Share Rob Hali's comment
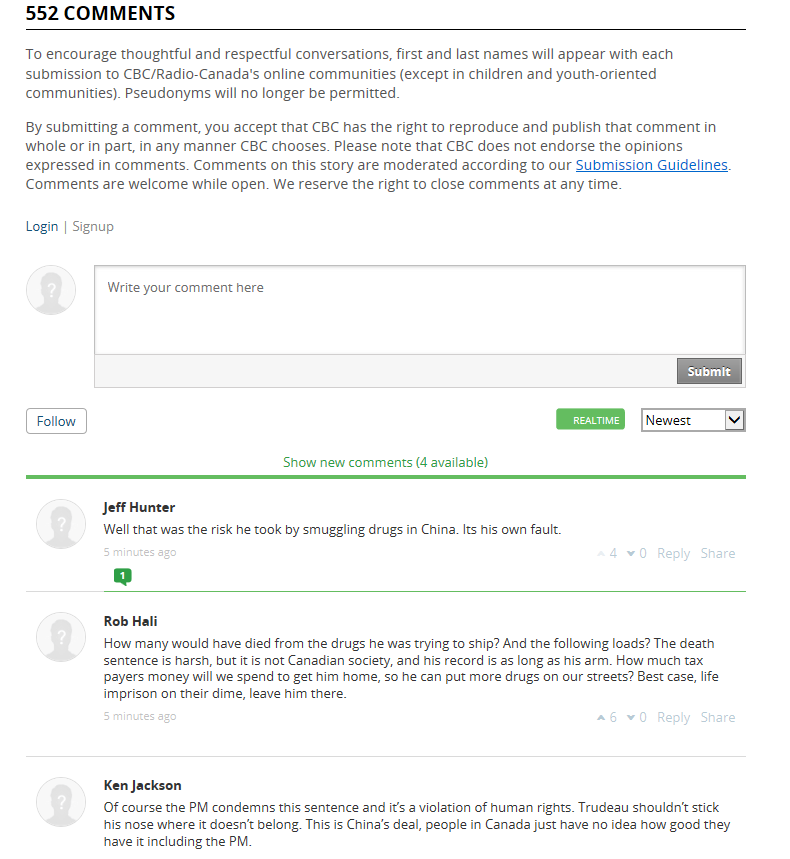 pyautogui.click(x=717, y=718)
